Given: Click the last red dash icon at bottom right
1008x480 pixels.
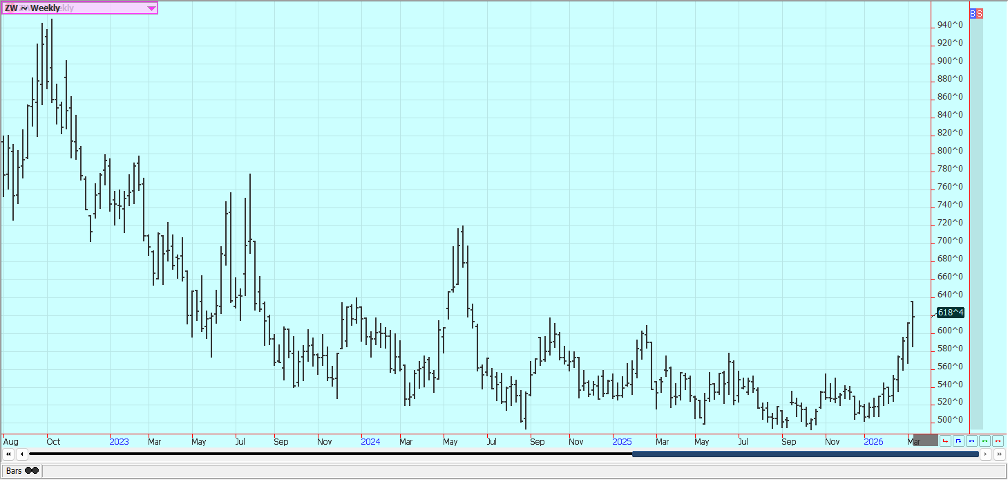Looking at the screenshot, I should 997,440.
